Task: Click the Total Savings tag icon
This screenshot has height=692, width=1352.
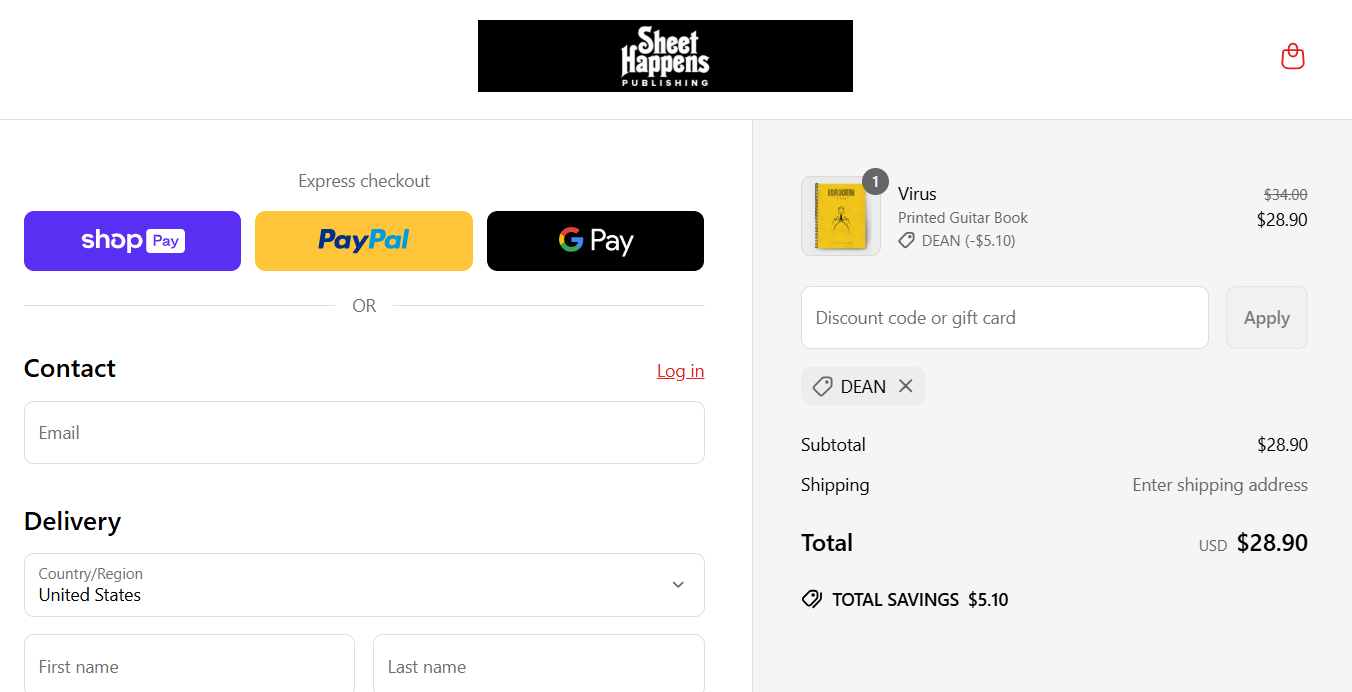Action: (x=812, y=600)
